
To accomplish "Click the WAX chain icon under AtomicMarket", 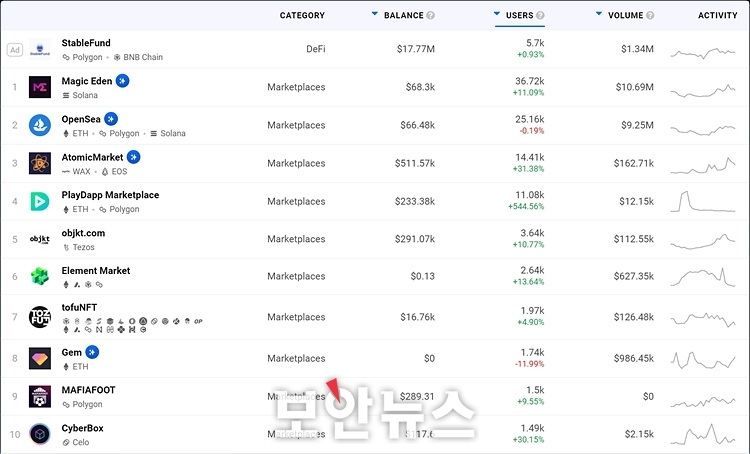I will tap(66, 171).
